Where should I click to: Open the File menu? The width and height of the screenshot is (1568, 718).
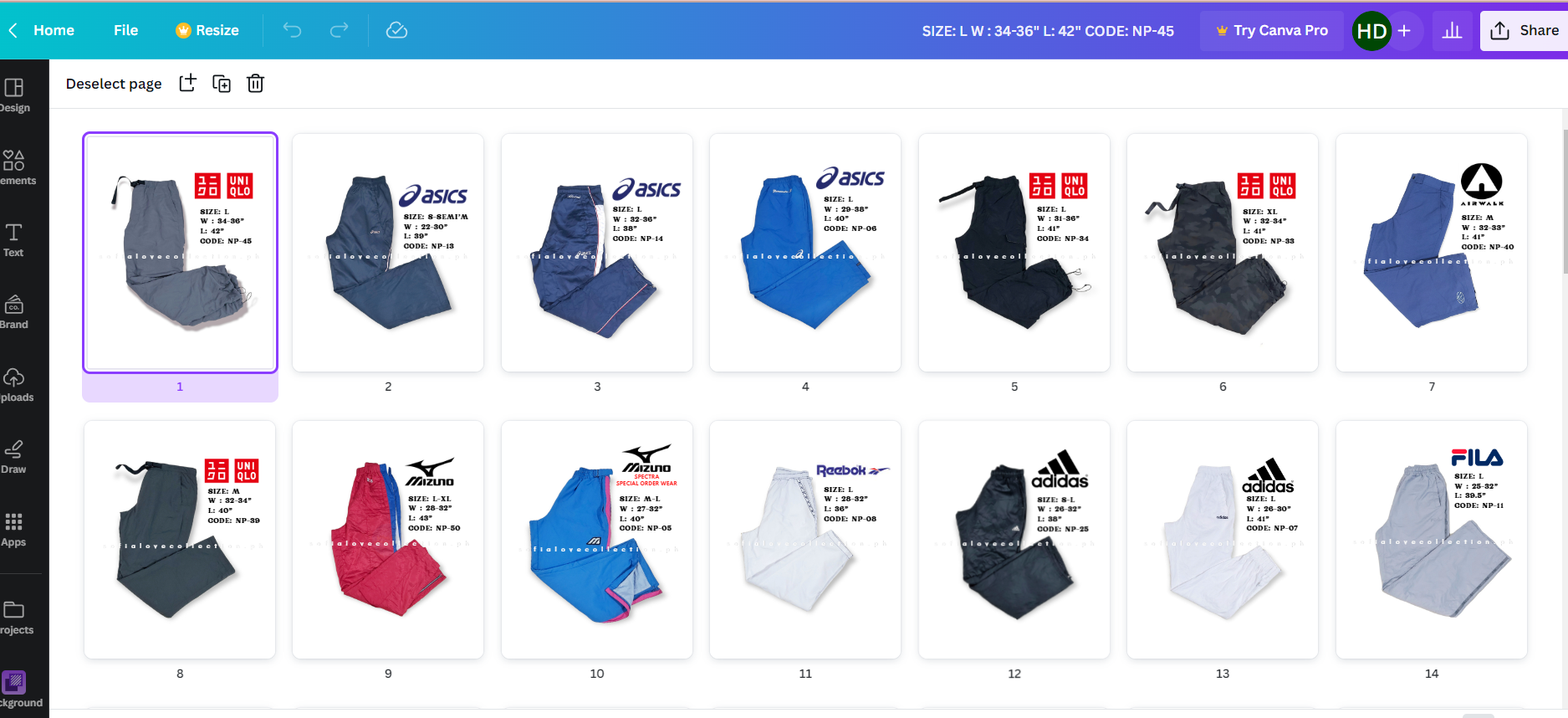(125, 30)
